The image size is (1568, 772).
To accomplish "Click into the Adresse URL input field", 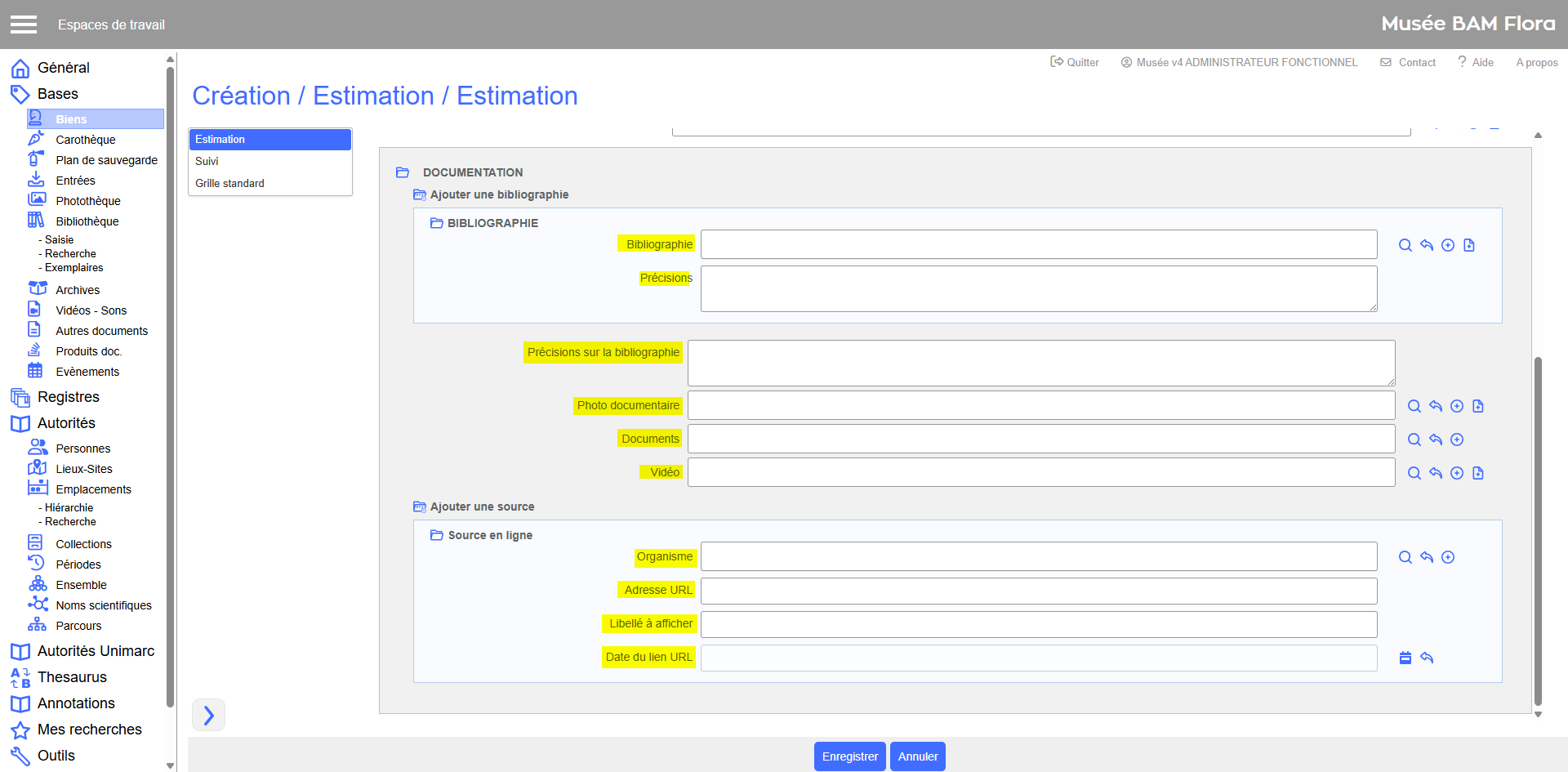I will pos(1038,591).
